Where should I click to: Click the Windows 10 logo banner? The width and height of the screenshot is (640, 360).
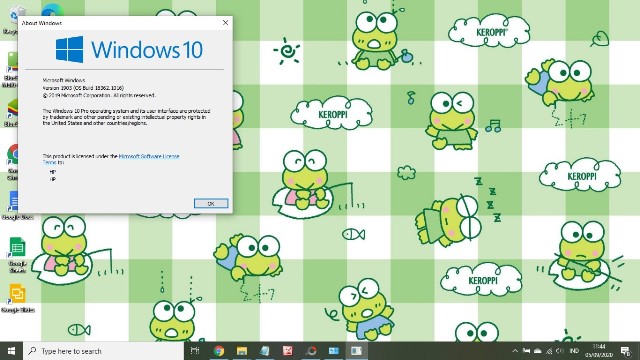pos(129,49)
